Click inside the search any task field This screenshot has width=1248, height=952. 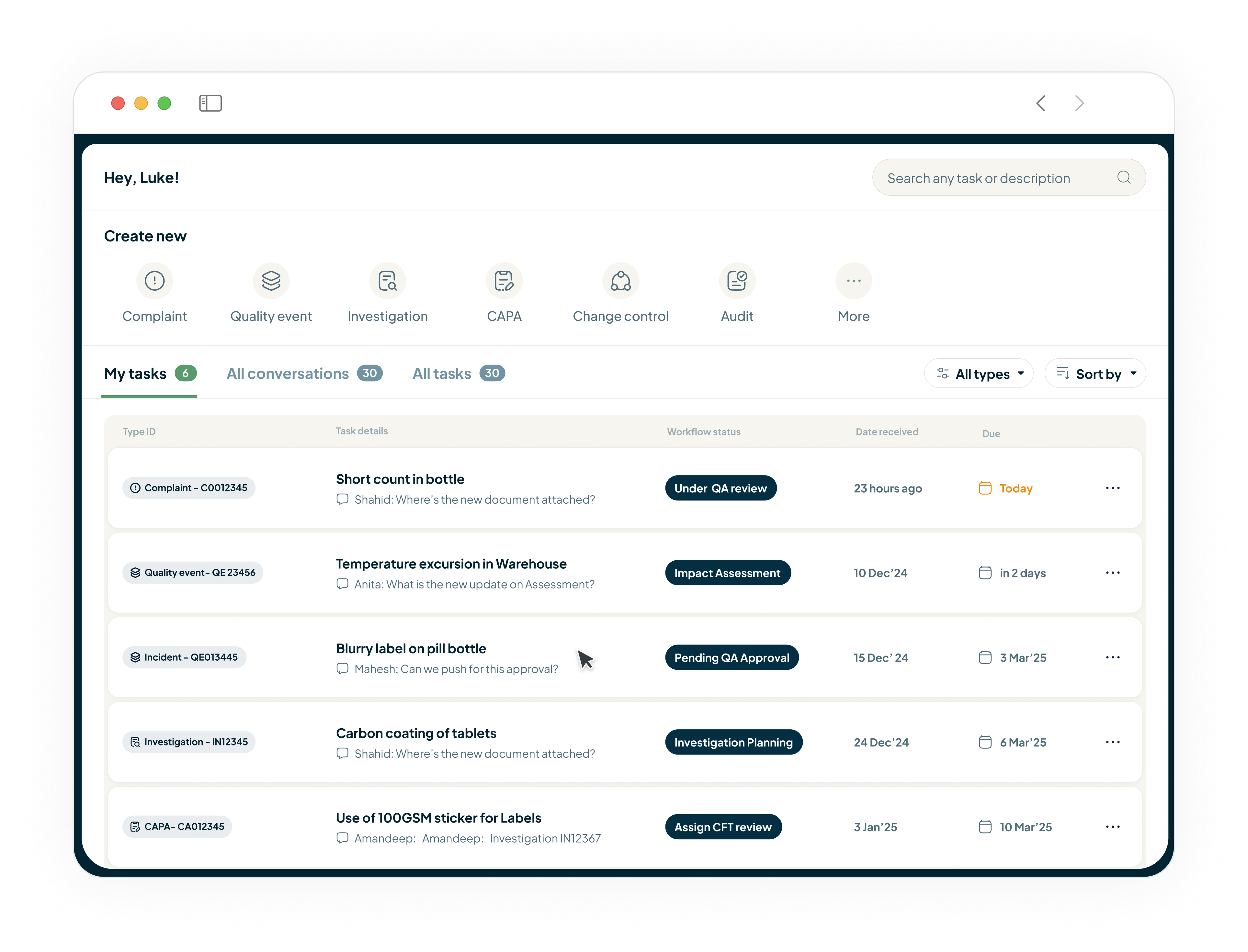coord(992,177)
